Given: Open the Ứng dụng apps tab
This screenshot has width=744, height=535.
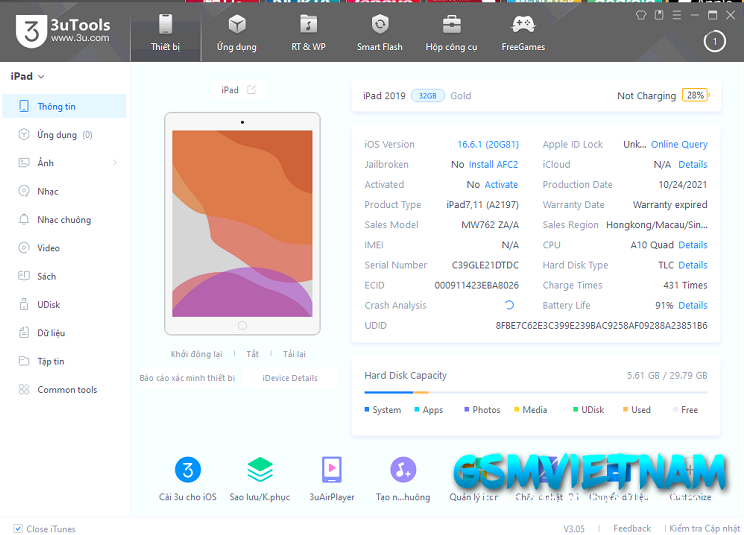Looking at the screenshot, I should point(237,32).
